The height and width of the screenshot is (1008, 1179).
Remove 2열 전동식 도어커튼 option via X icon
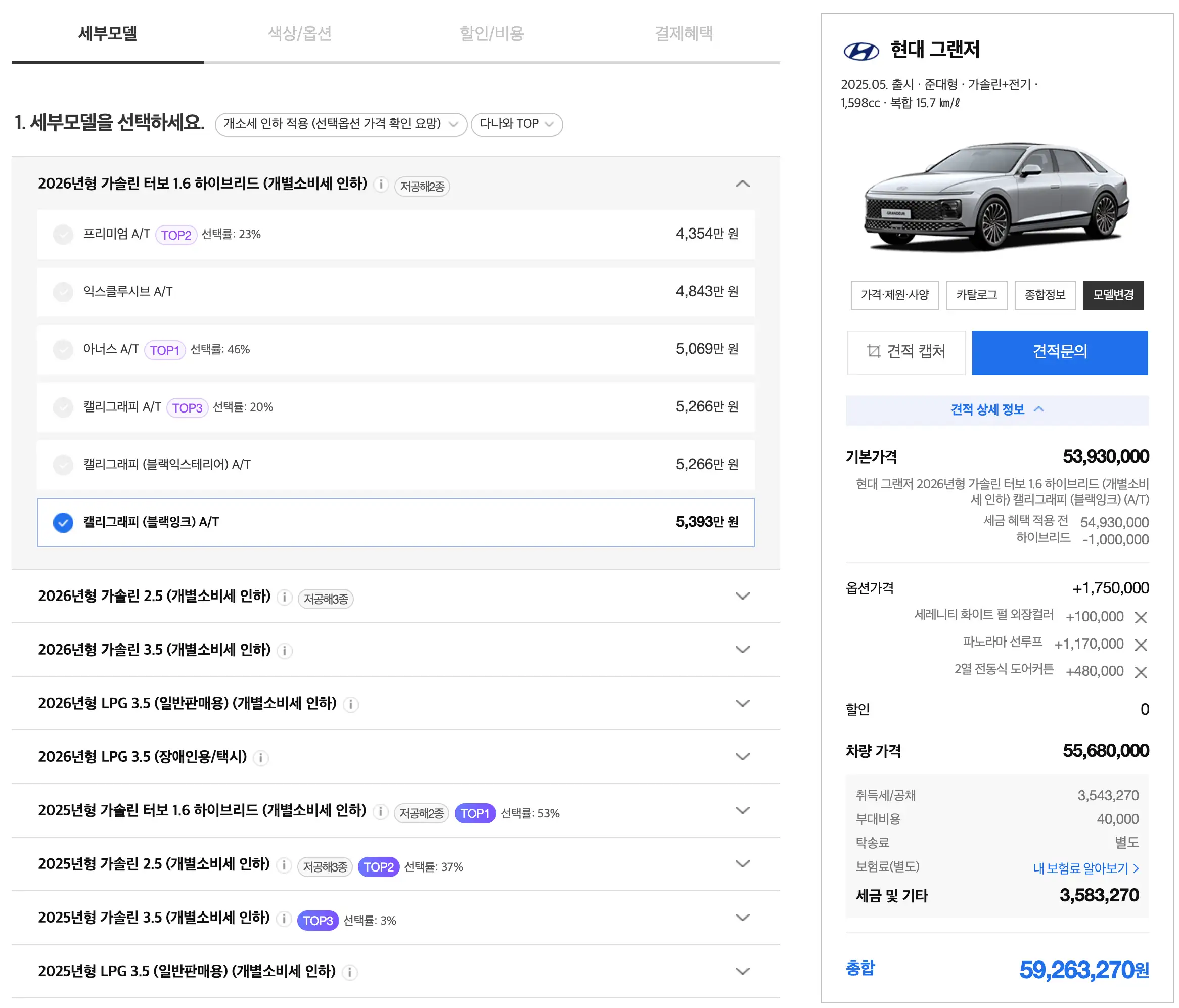click(x=1142, y=672)
